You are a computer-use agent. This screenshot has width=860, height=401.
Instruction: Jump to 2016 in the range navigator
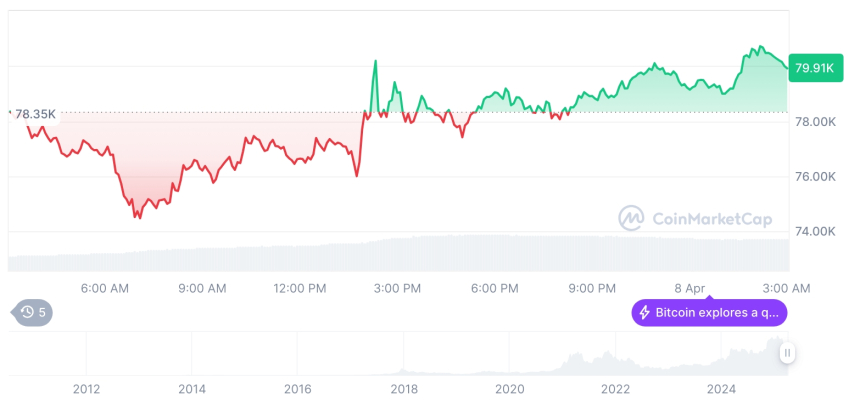pos(297,389)
